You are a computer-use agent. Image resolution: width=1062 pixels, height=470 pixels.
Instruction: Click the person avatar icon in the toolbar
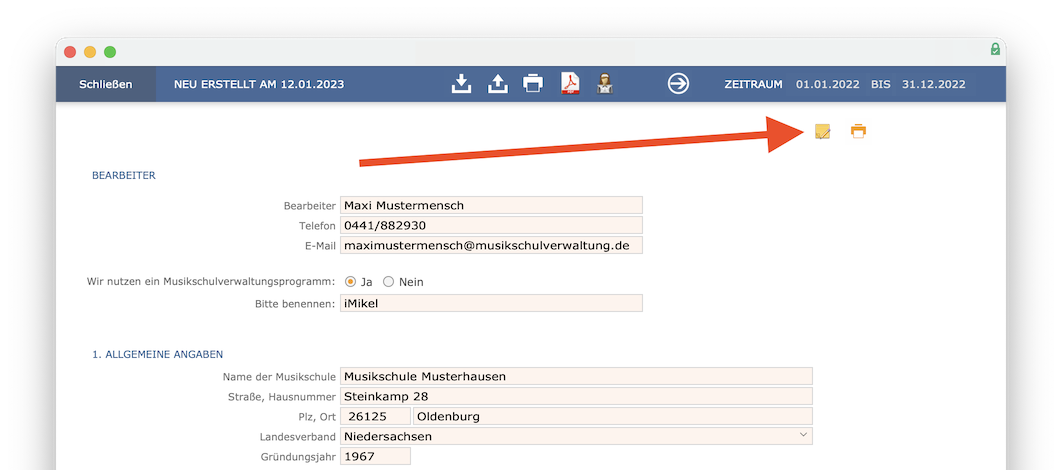point(604,84)
